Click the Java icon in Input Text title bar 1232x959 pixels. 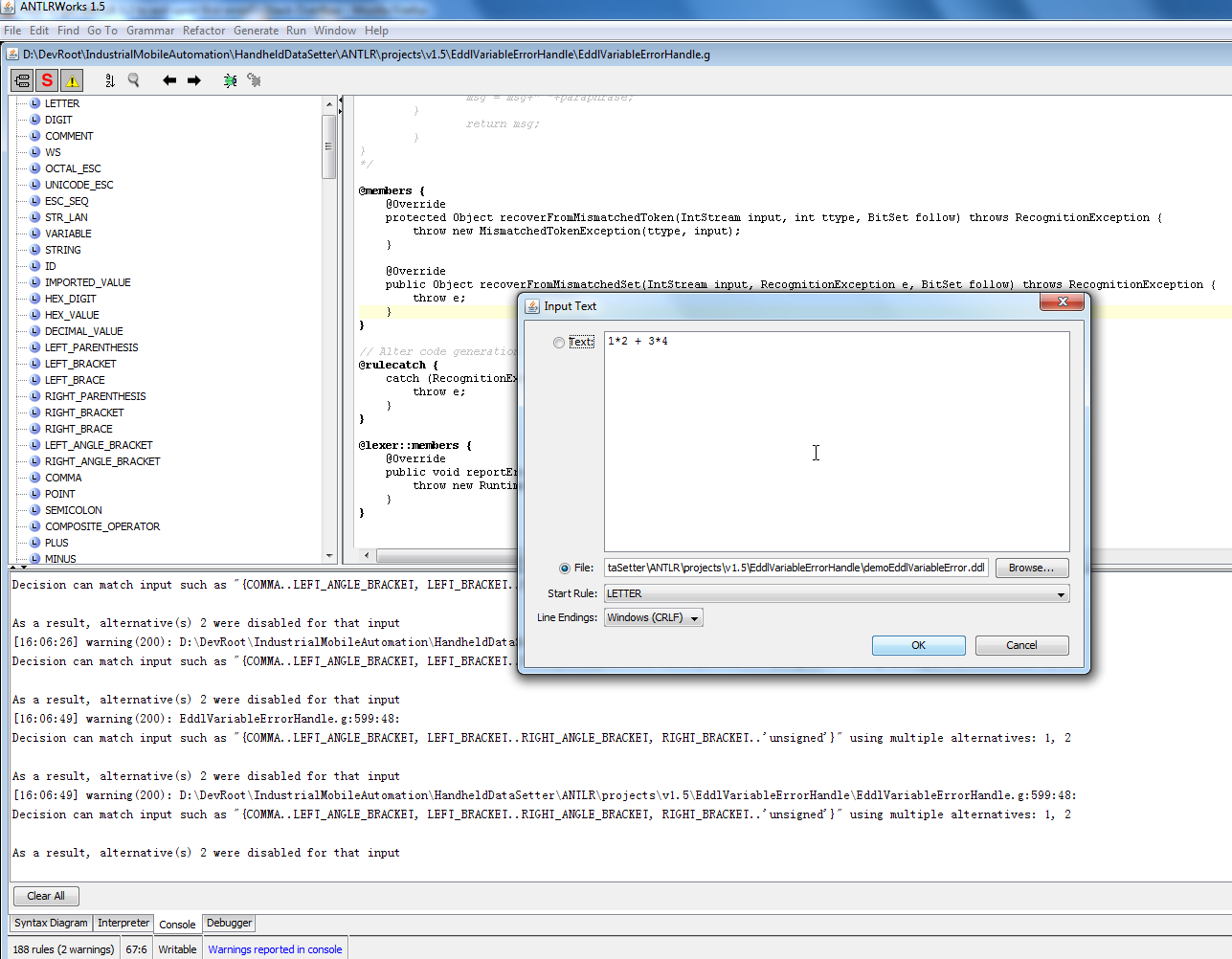pyautogui.click(x=532, y=306)
